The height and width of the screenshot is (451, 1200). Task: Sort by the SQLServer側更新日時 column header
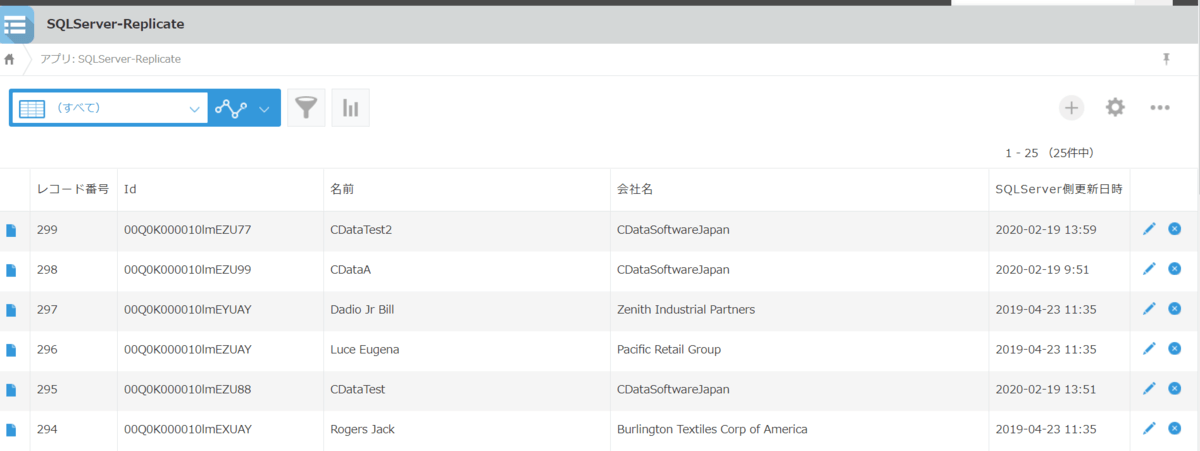[1058, 189]
